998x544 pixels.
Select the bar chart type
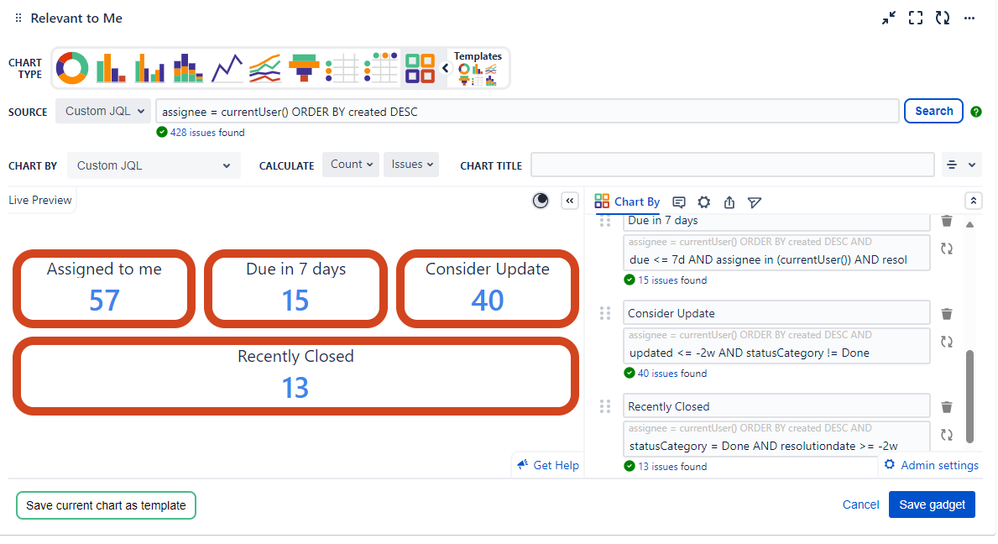(110, 68)
